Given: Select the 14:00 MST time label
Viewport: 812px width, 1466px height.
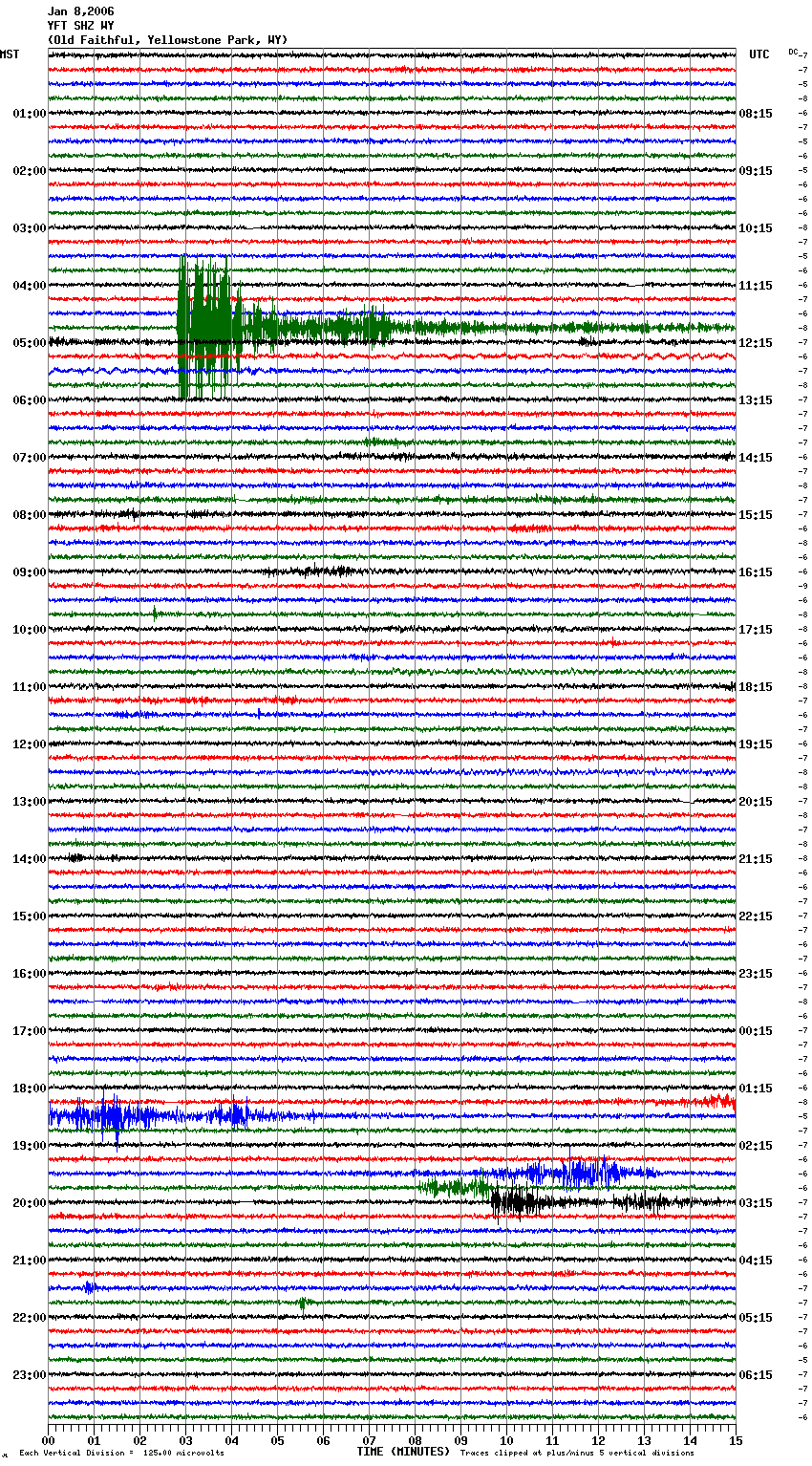Looking at the screenshot, I should tap(30, 859).
